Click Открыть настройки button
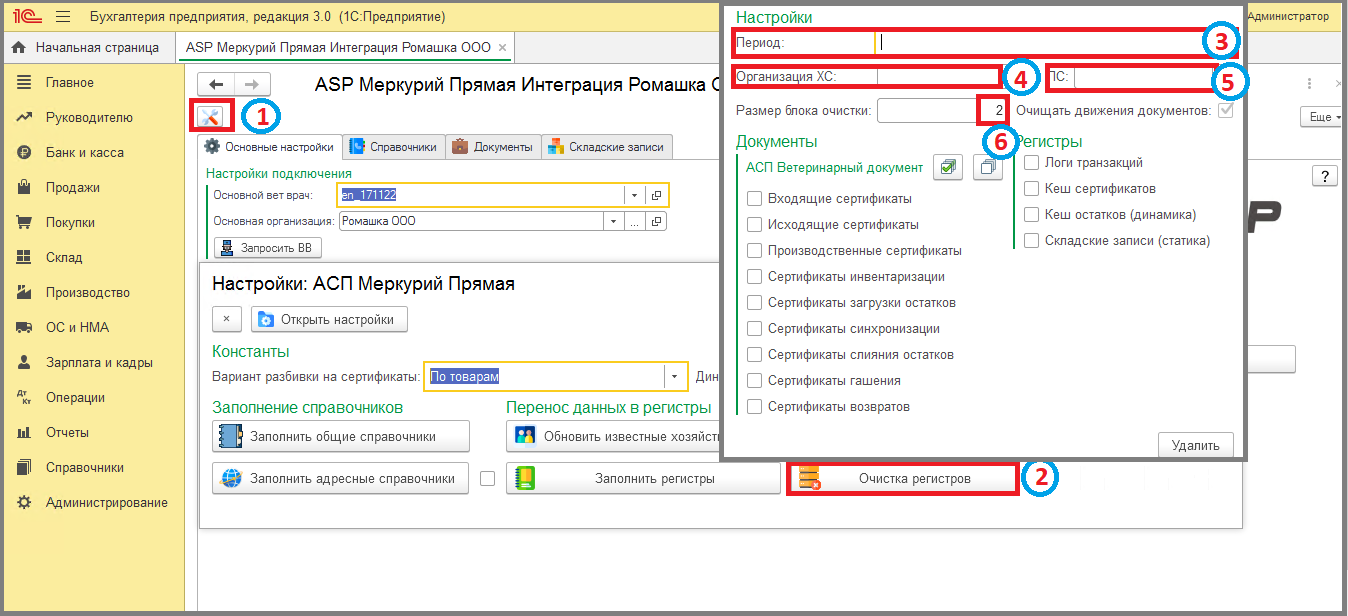1348x616 pixels. (329, 319)
